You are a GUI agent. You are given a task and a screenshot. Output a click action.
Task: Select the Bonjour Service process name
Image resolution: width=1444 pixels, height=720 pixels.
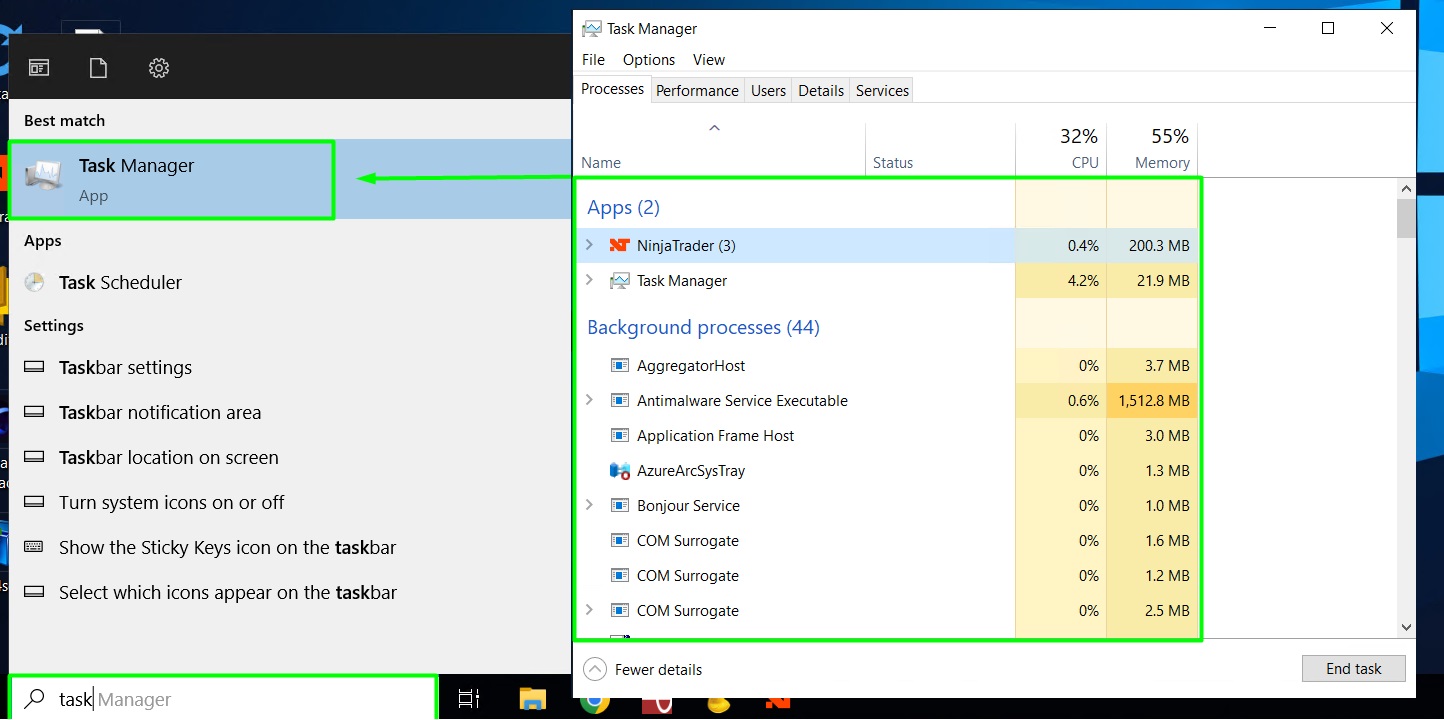coord(688,505)
